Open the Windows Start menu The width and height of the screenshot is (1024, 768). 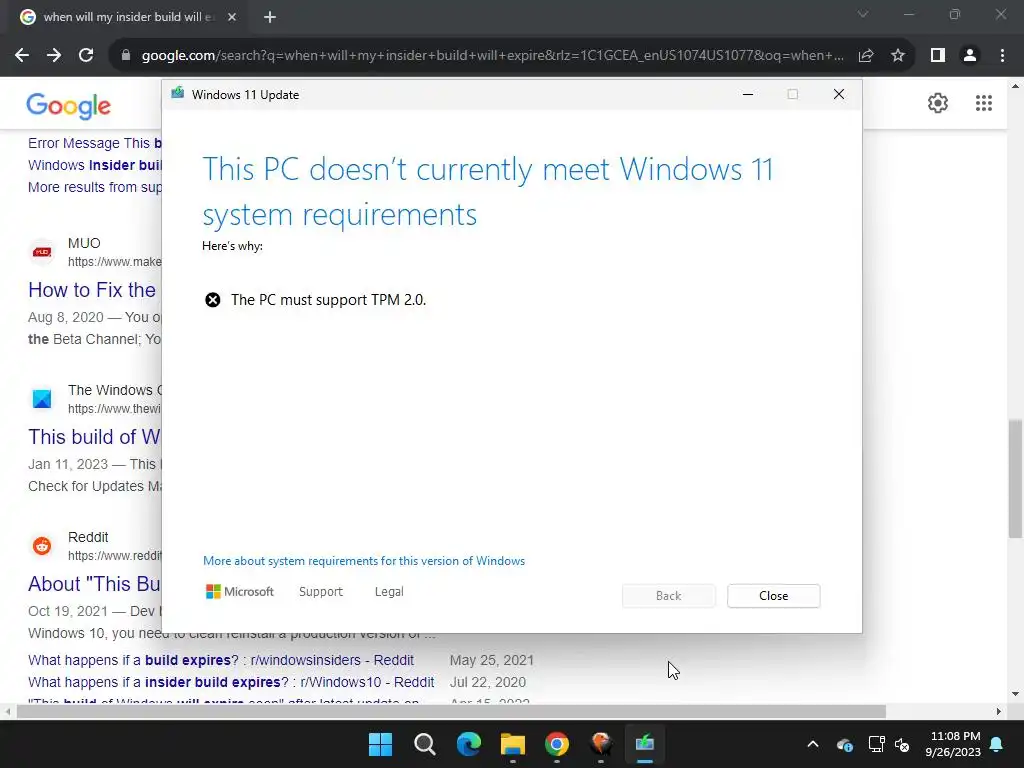coord(380,744)
